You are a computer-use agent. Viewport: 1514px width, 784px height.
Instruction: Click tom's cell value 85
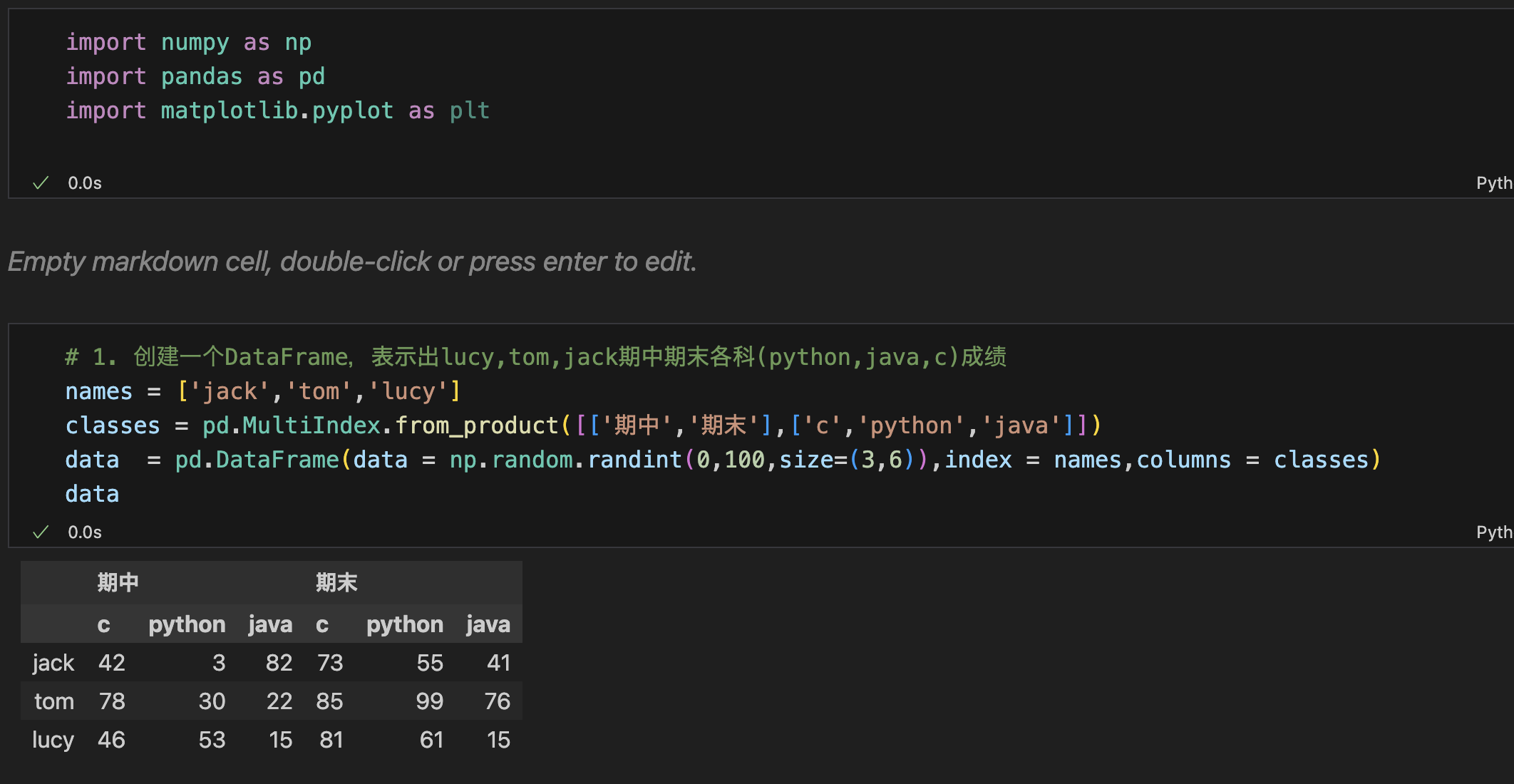[x=330, y=701]
